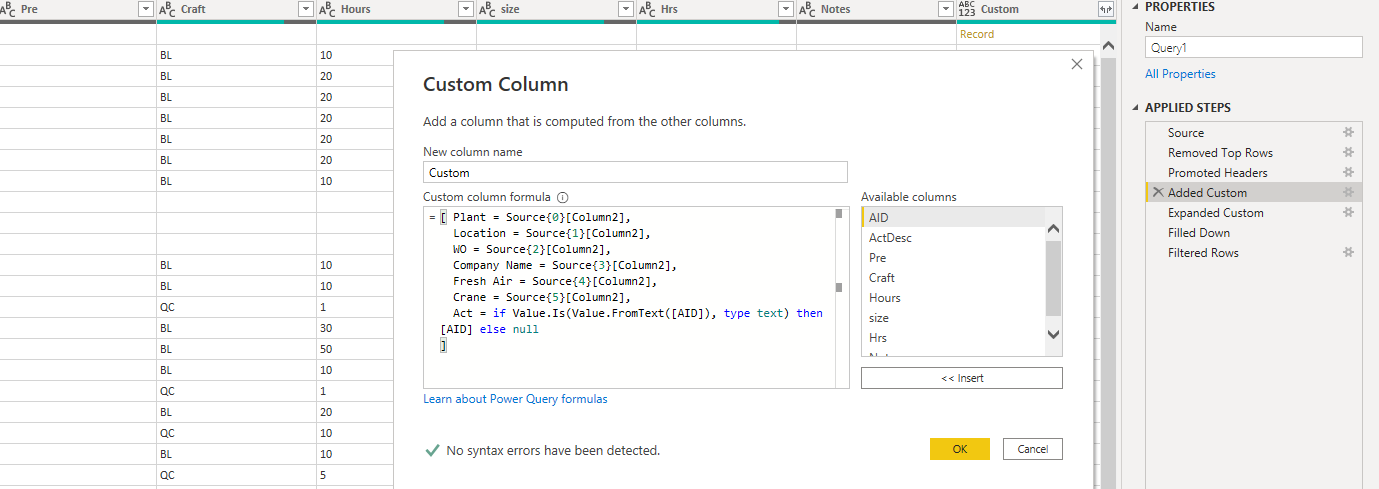Click the data table vertical scroll up arrow
Image resolution: width=1379 pixels, height=489 pixels.
click(1107, 47)
